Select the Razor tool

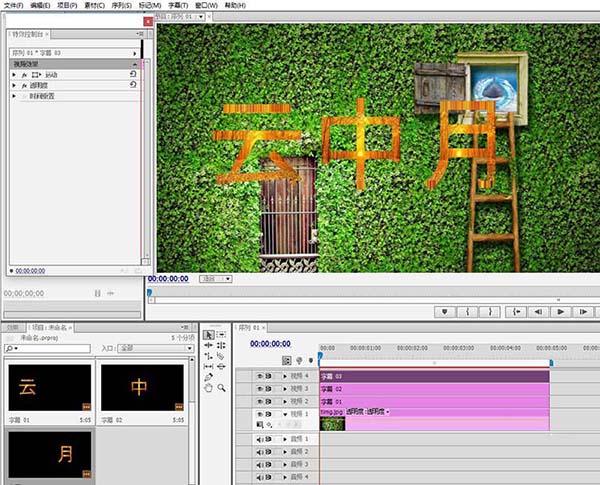221,356
